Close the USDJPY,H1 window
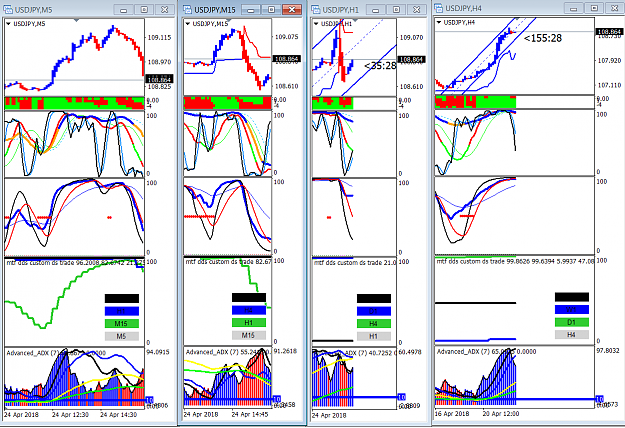The height and width of the screenshot is (428, 625). [x=417, y=10]
